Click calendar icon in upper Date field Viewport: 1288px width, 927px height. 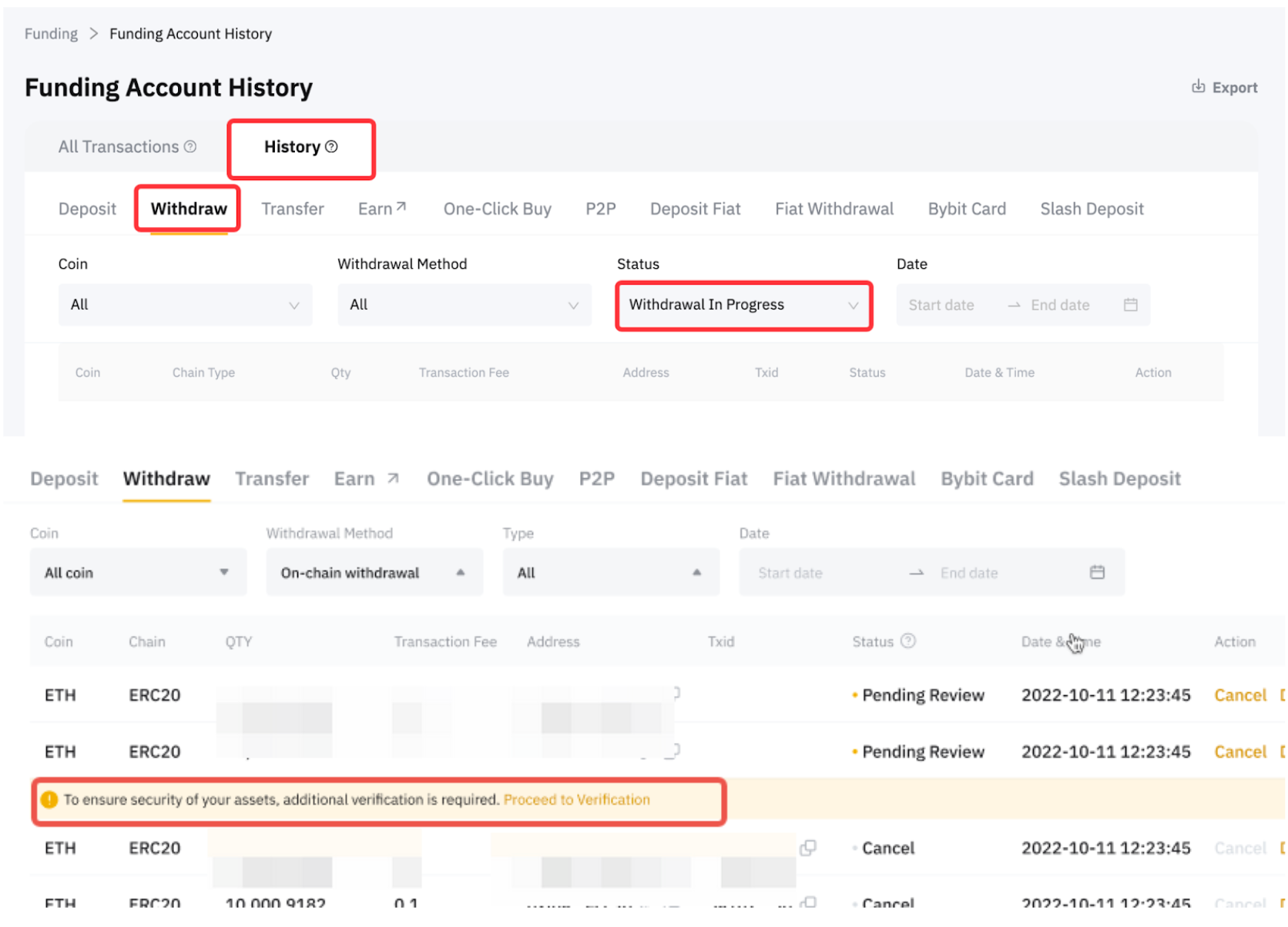1130,305
